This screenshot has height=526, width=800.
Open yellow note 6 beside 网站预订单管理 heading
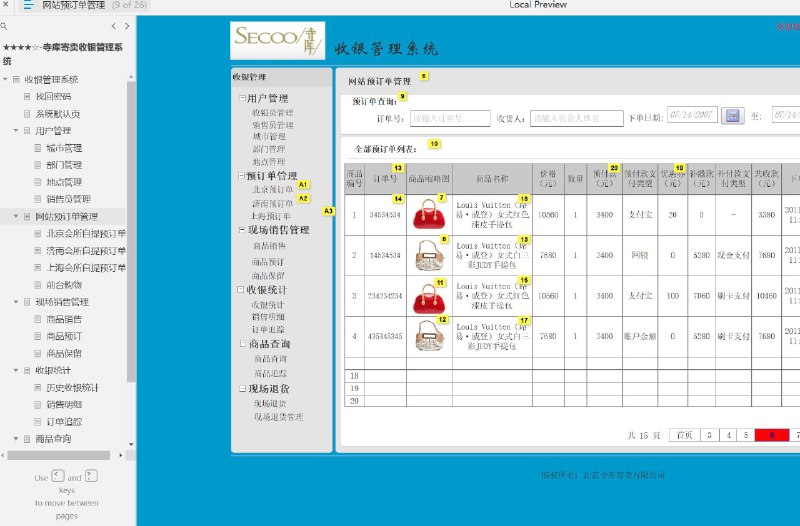tap(424, 76)
